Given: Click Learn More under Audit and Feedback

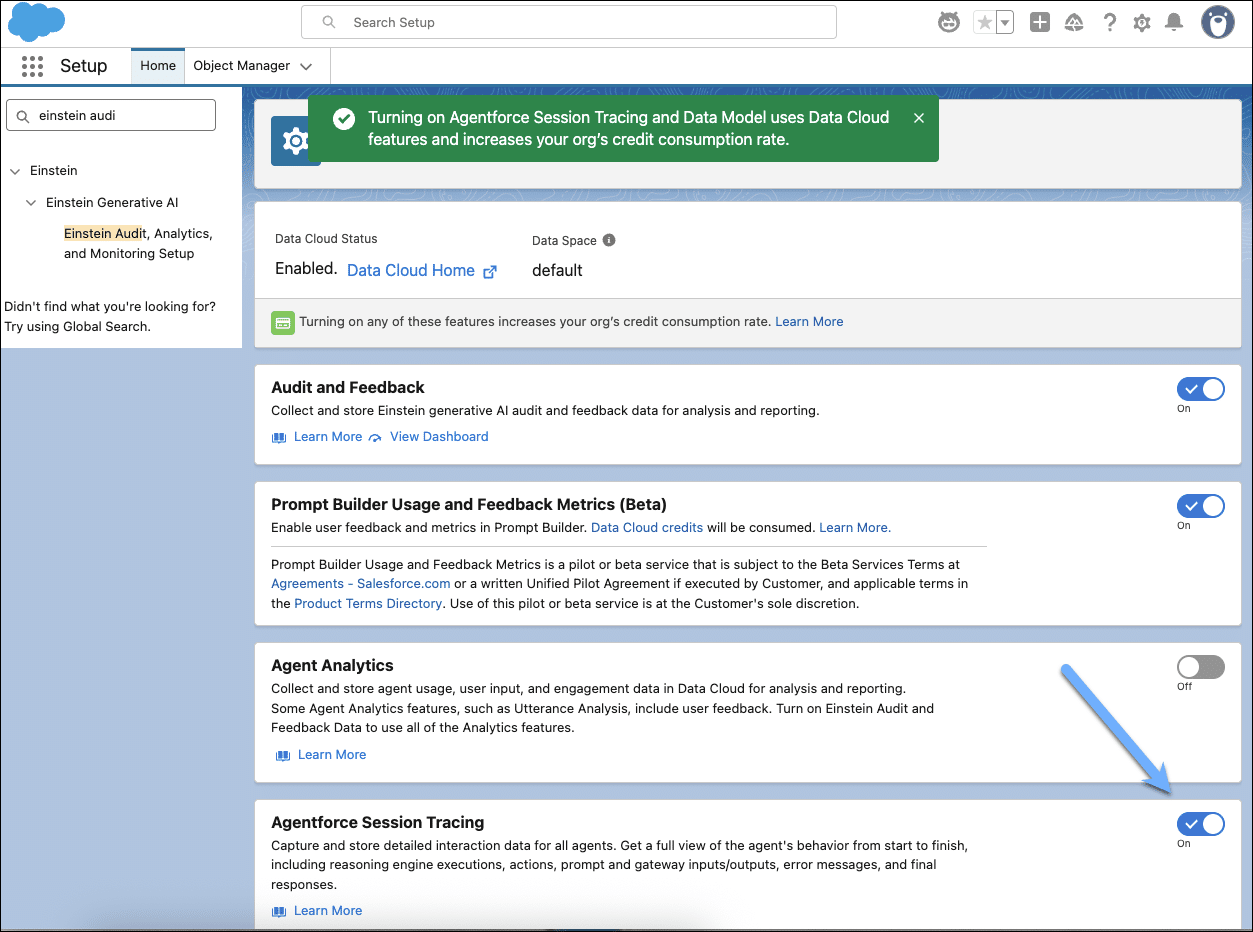Looking at the screenshot, I should [x=328, y=437].
